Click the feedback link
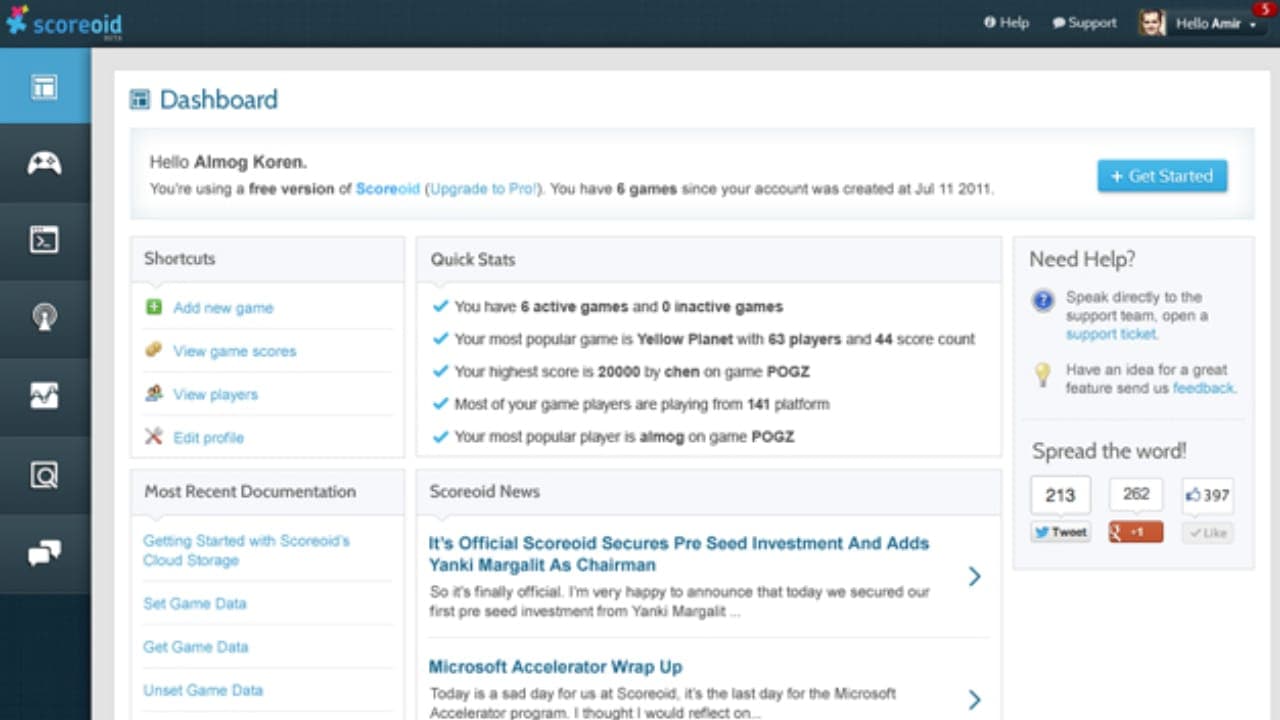This screenshot has width=1280, height=720. point(1204,388)
